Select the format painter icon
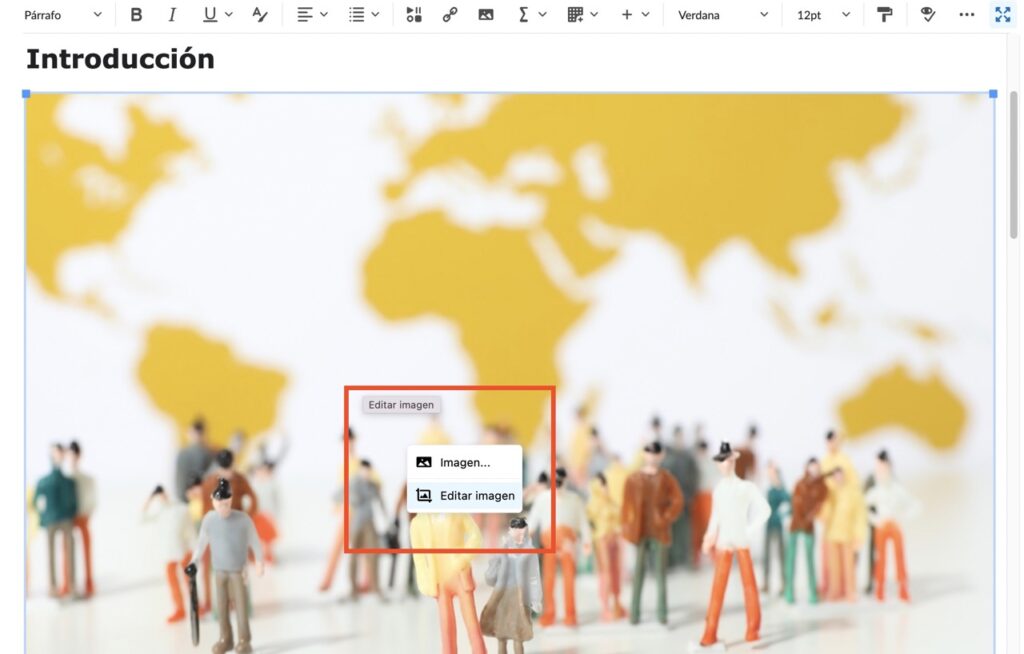This screenshot has width=1024, height=654. [x=884, y=15]
